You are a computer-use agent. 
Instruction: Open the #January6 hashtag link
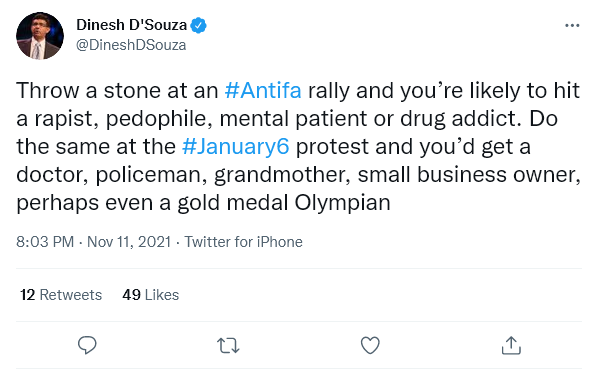tap(236, 147)
